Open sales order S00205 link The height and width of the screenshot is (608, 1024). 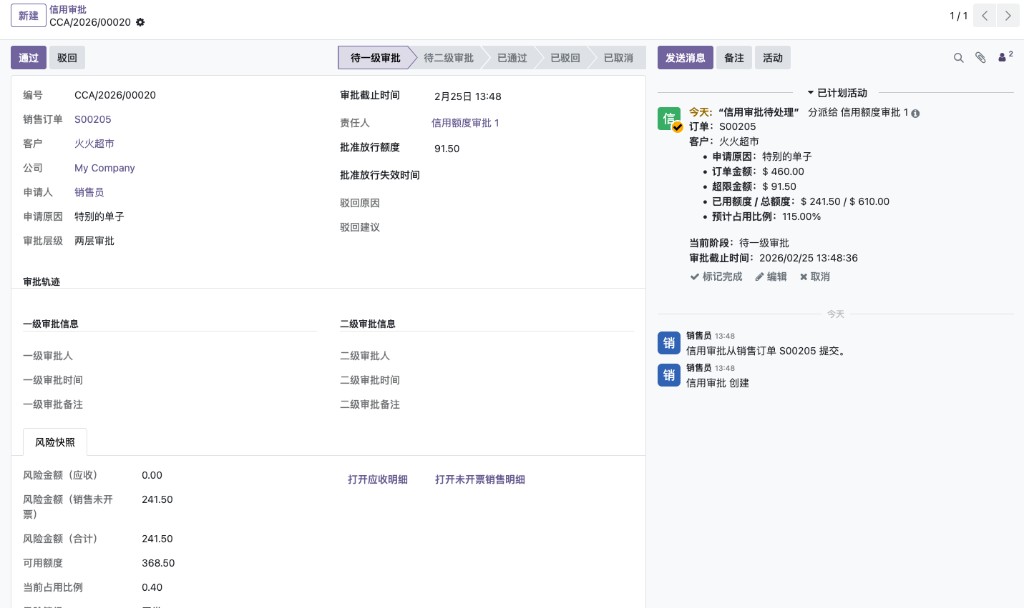(x=93, y=120)
